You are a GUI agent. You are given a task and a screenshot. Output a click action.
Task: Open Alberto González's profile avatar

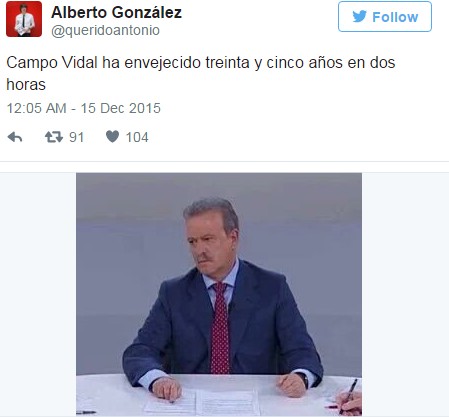(24, 19)
